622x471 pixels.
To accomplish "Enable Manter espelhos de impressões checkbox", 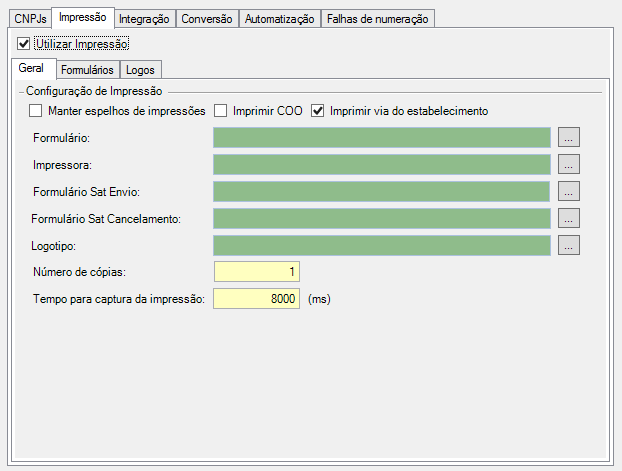I will (37, 110).
